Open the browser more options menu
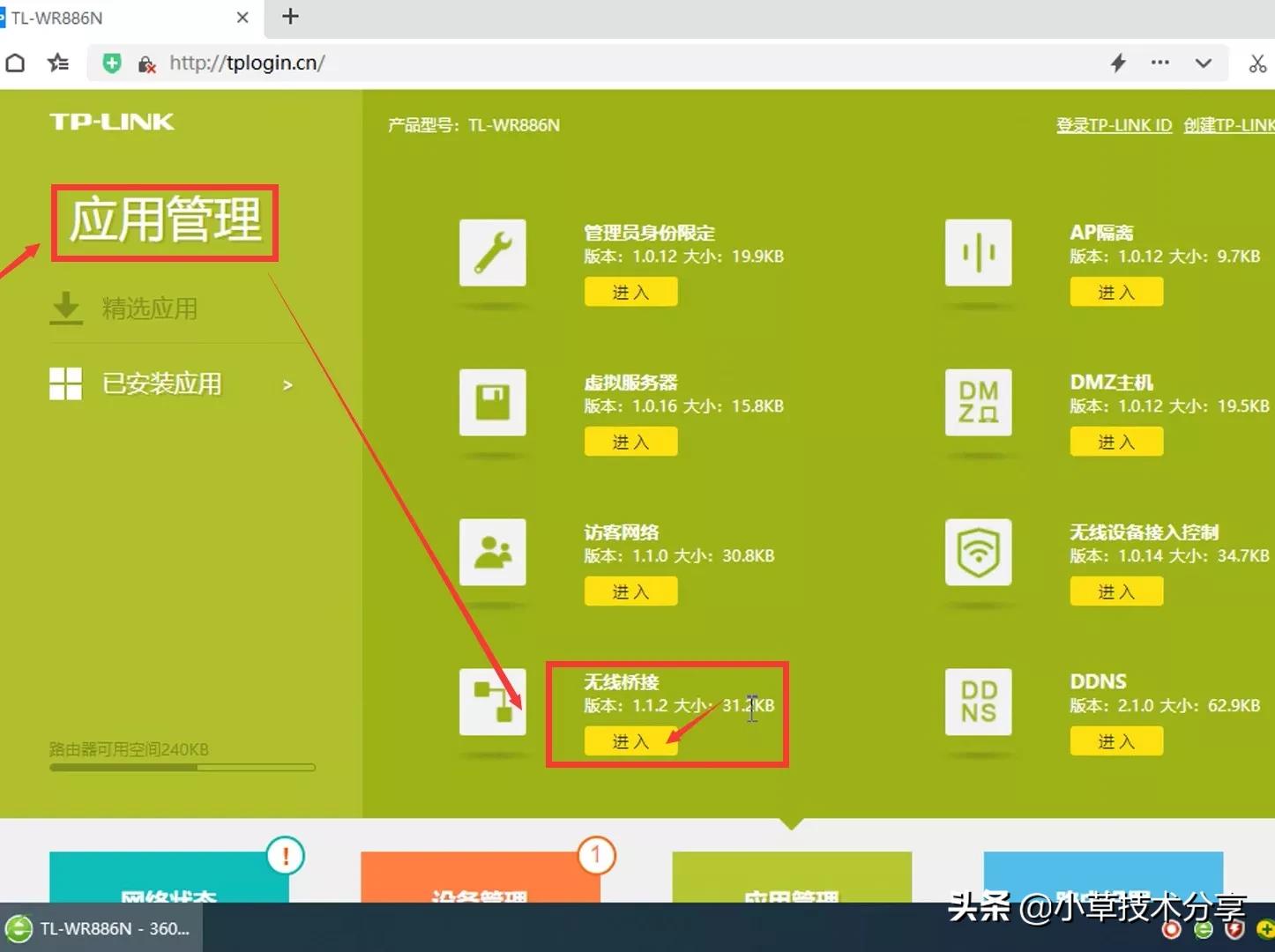 point(1159,63)
